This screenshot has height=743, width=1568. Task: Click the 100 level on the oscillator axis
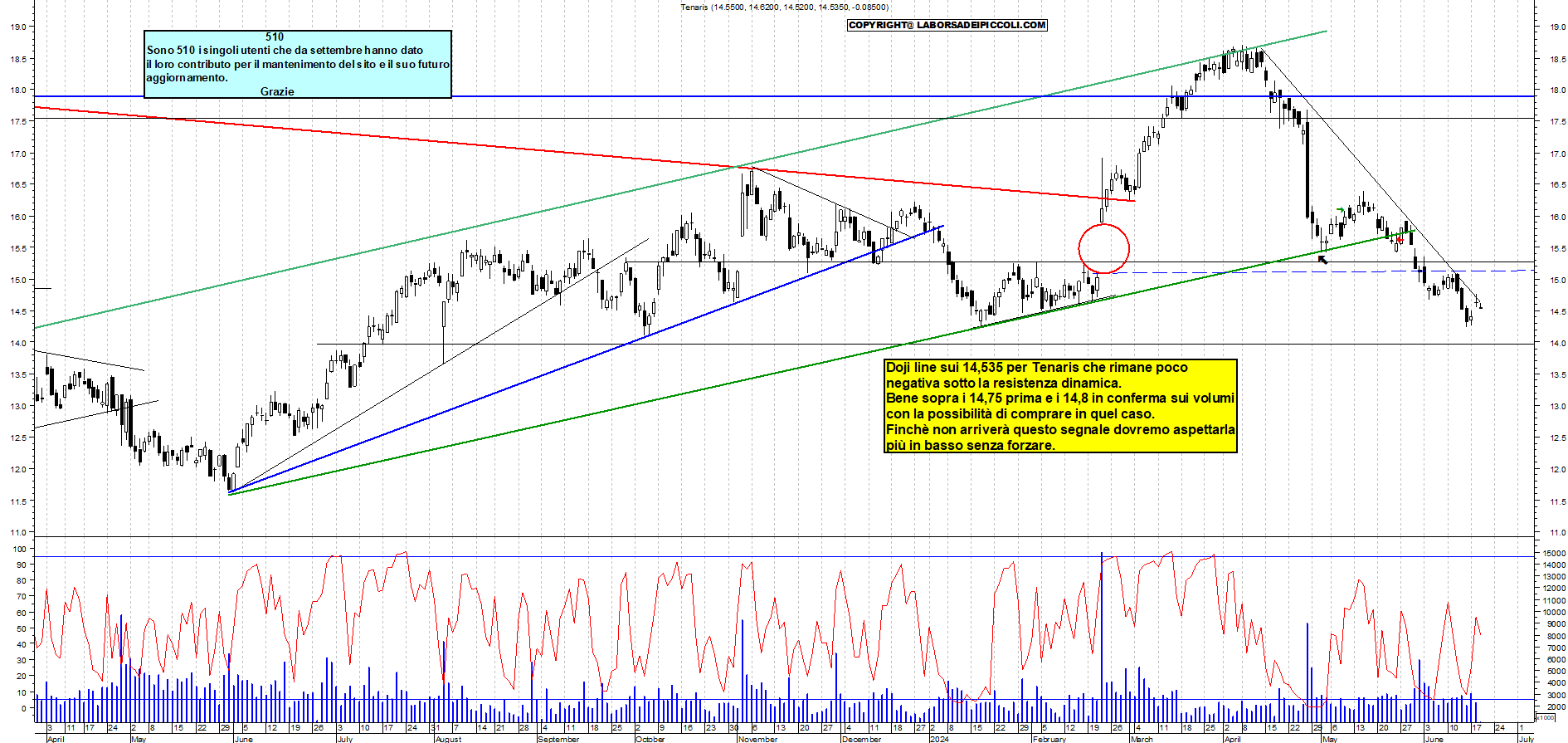(x=20, y=549)
